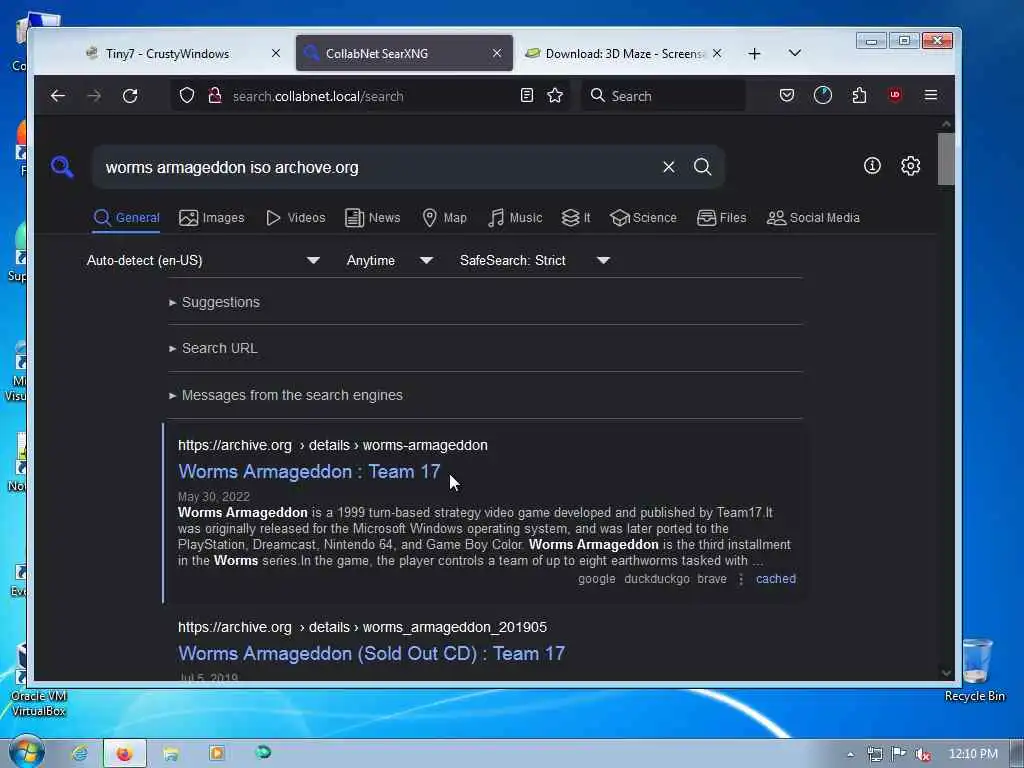The width and height of the screenshot is (1024, 768).
Task: Open Windows Explorer from the taskbar
Action: coord(171,754)
